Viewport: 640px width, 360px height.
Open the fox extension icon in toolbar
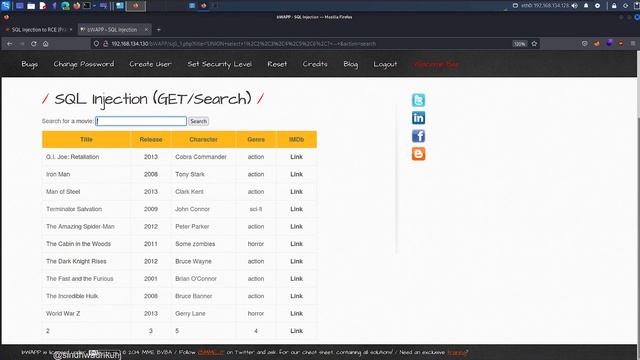click(x=597, y=44)
